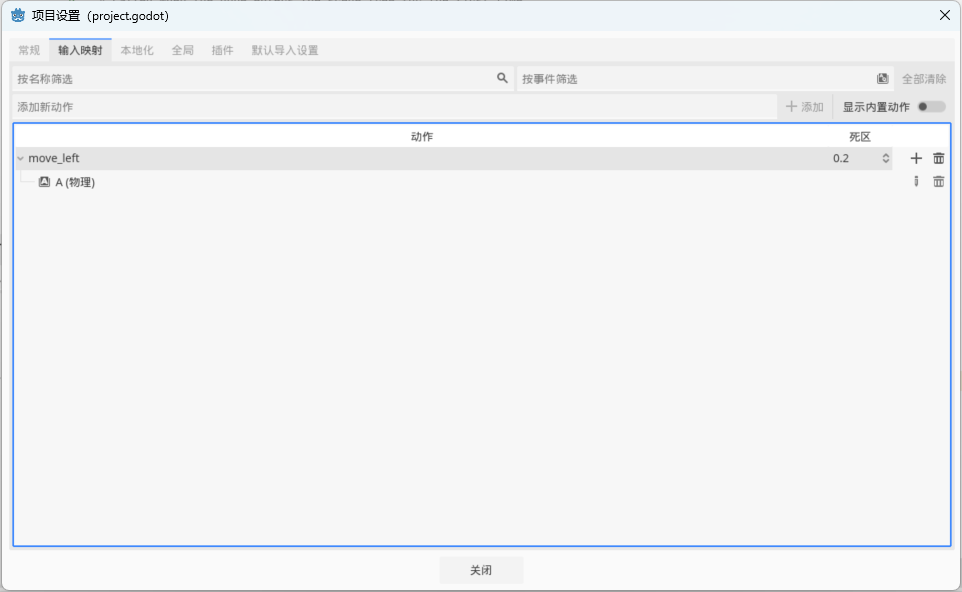Click the magnifier icon in the name filter
Image resolution: width=962 pixels, height=592 pixels.
pyautogui.click(x=502, y=78)
